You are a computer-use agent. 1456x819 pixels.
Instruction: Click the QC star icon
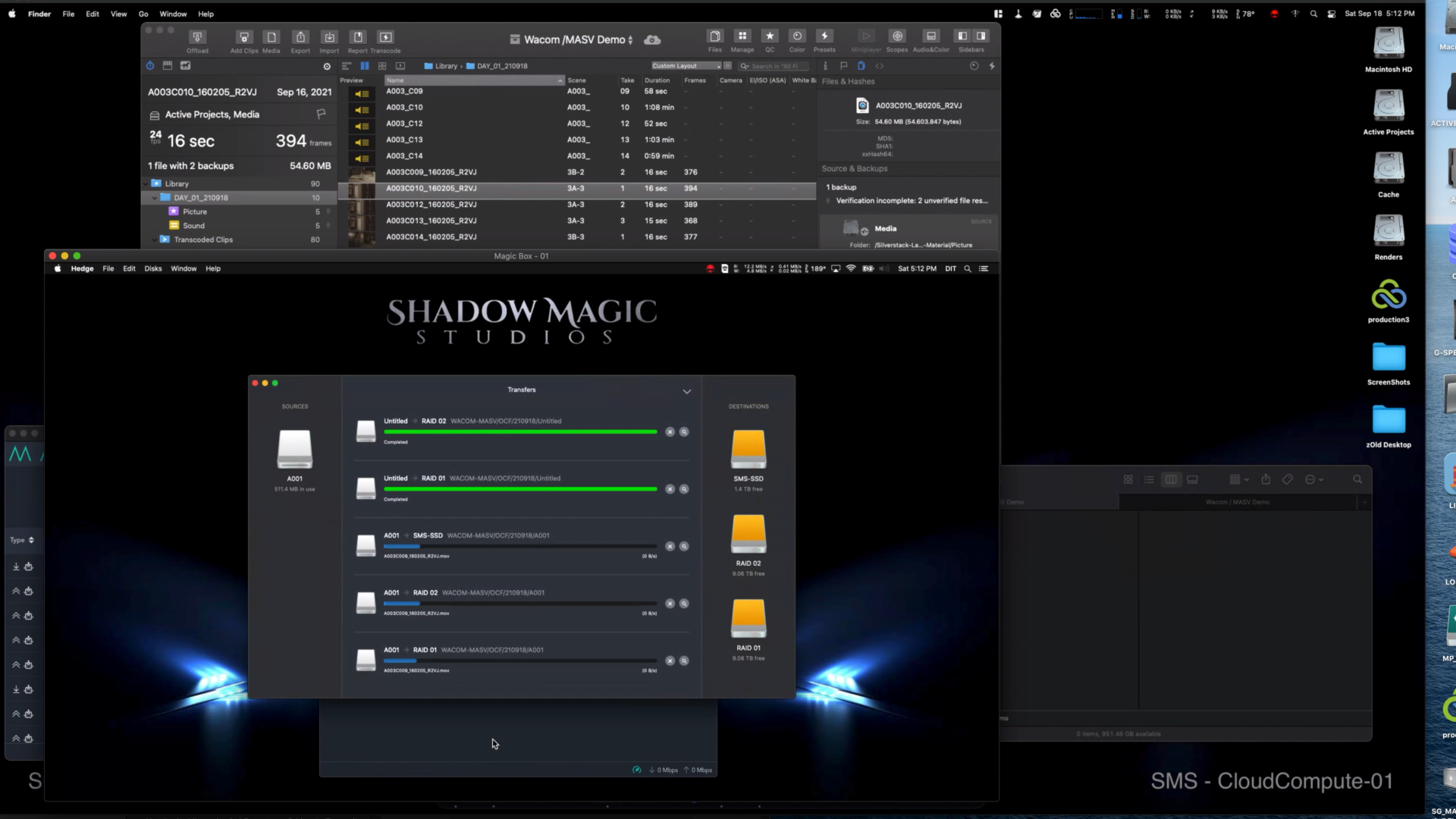click(x=770, y=37)
